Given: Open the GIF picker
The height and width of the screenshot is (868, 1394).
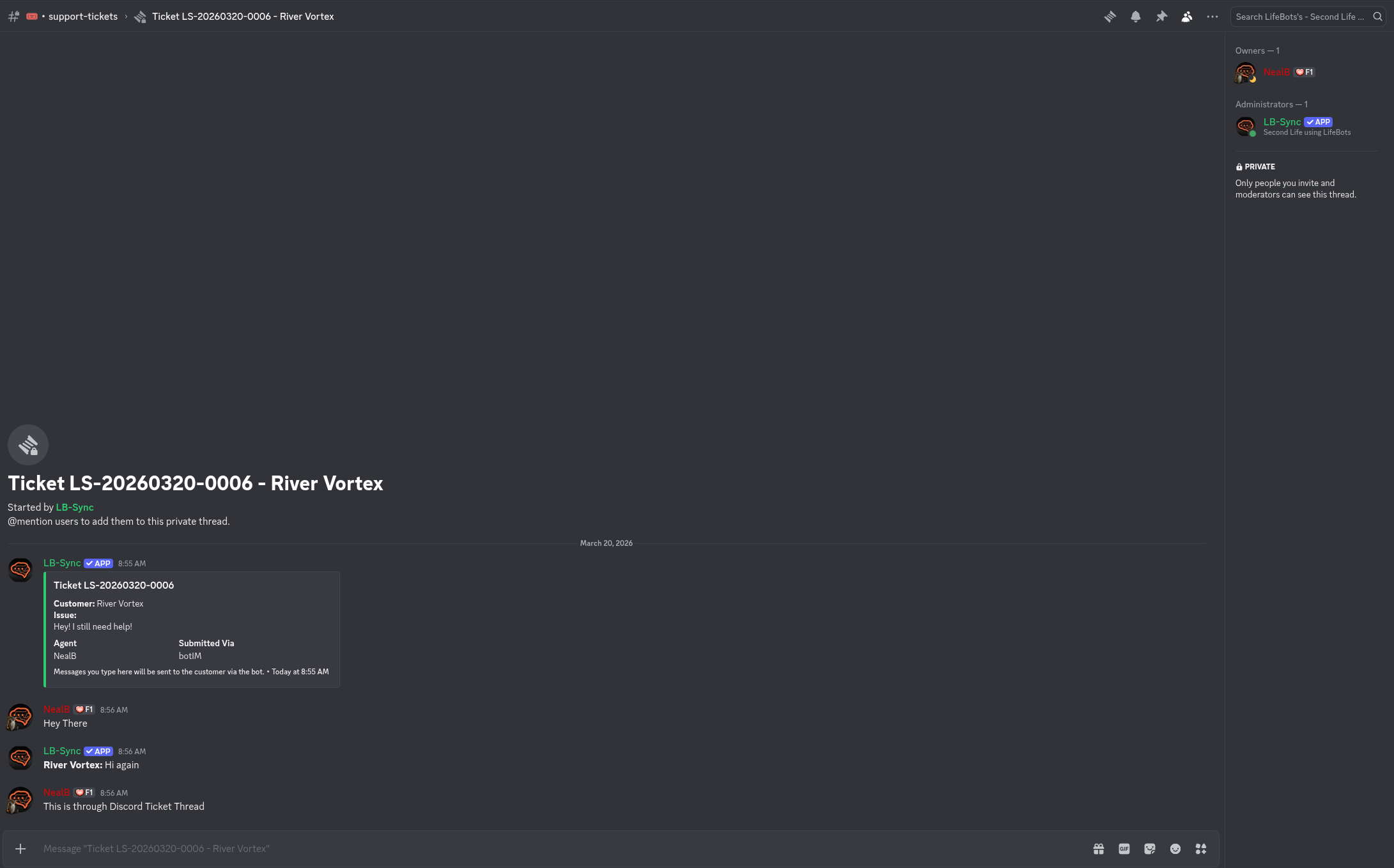Looking at the screenshot, I should point(1124,848).
